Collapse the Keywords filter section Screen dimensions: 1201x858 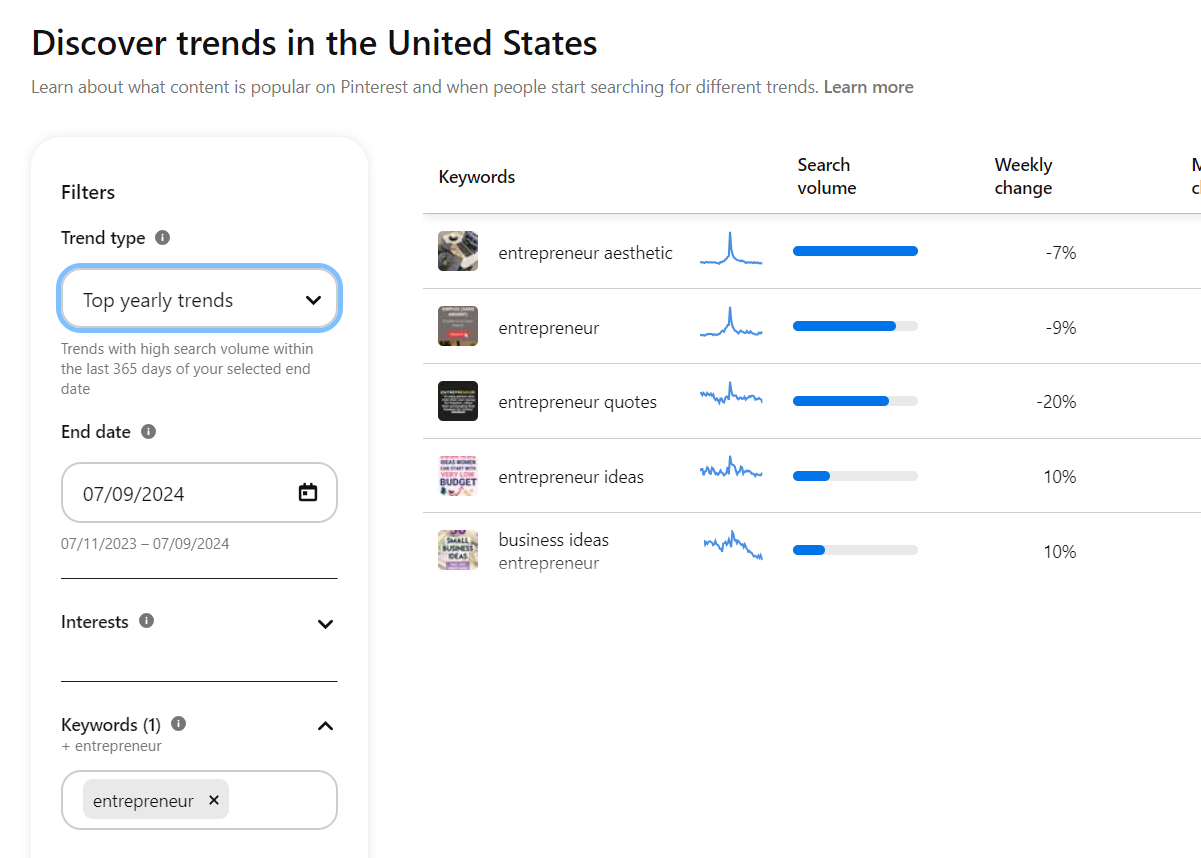tap(325, 726)
